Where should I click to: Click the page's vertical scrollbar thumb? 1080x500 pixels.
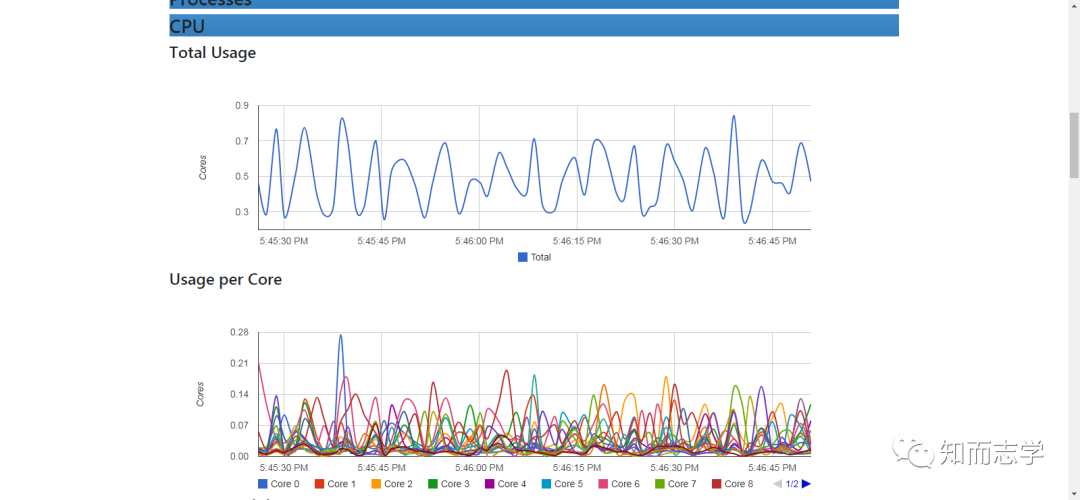1074,145
